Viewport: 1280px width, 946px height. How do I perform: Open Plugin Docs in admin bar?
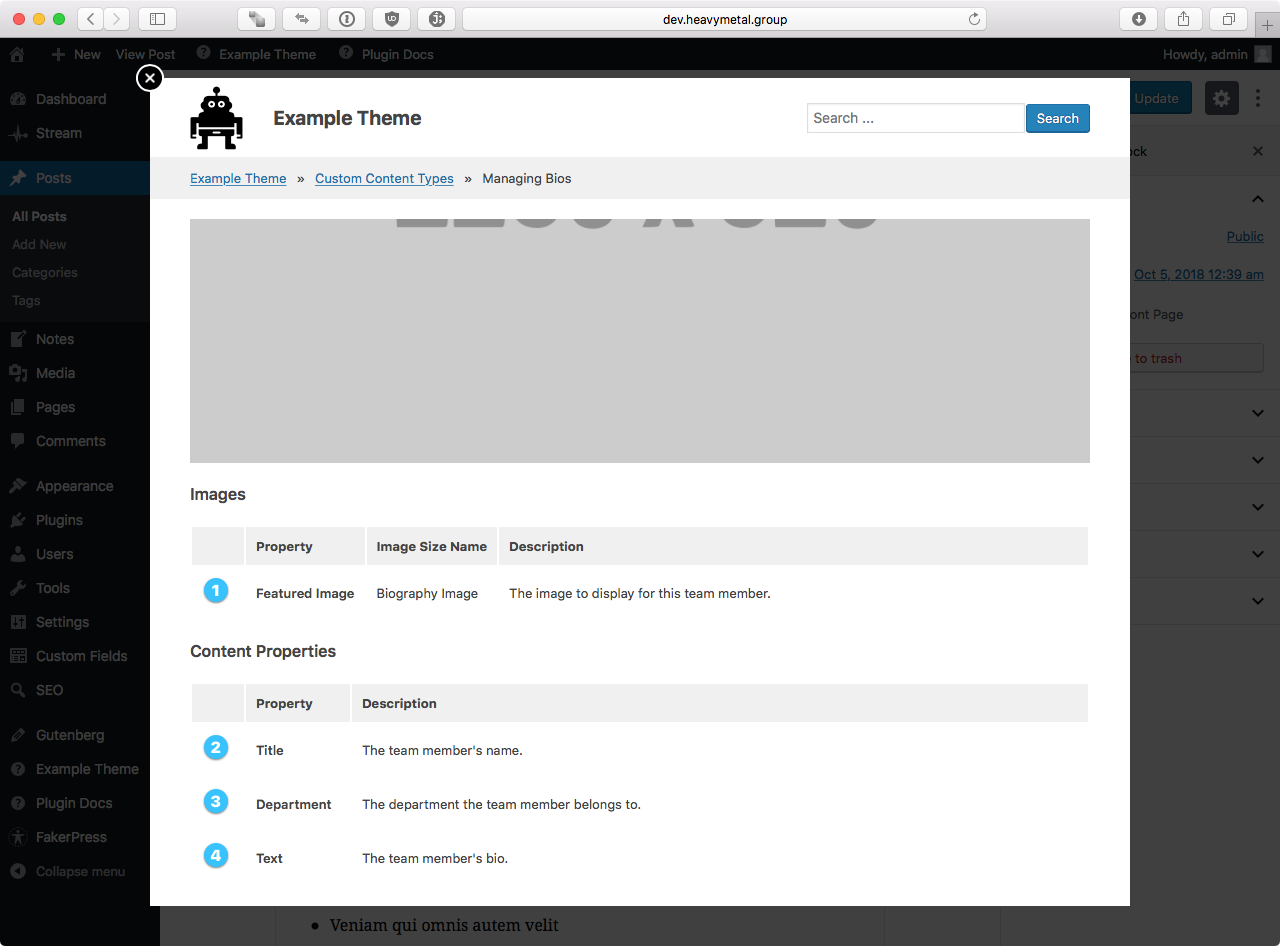point(386,54)
